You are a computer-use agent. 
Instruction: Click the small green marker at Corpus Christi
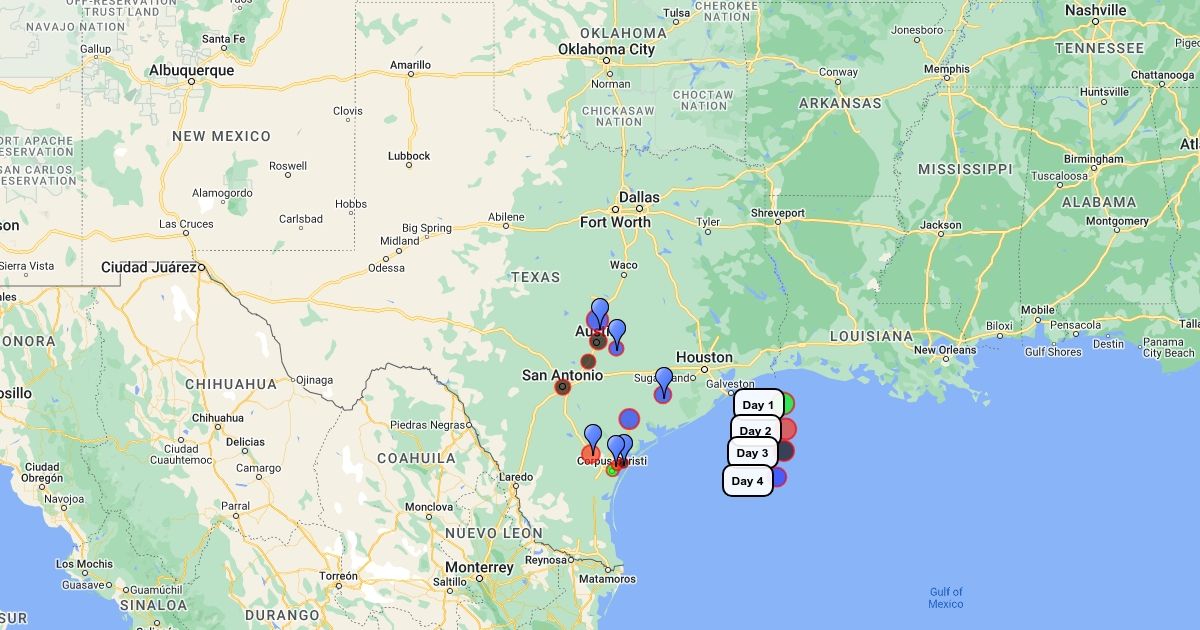[x=612, y=470]
